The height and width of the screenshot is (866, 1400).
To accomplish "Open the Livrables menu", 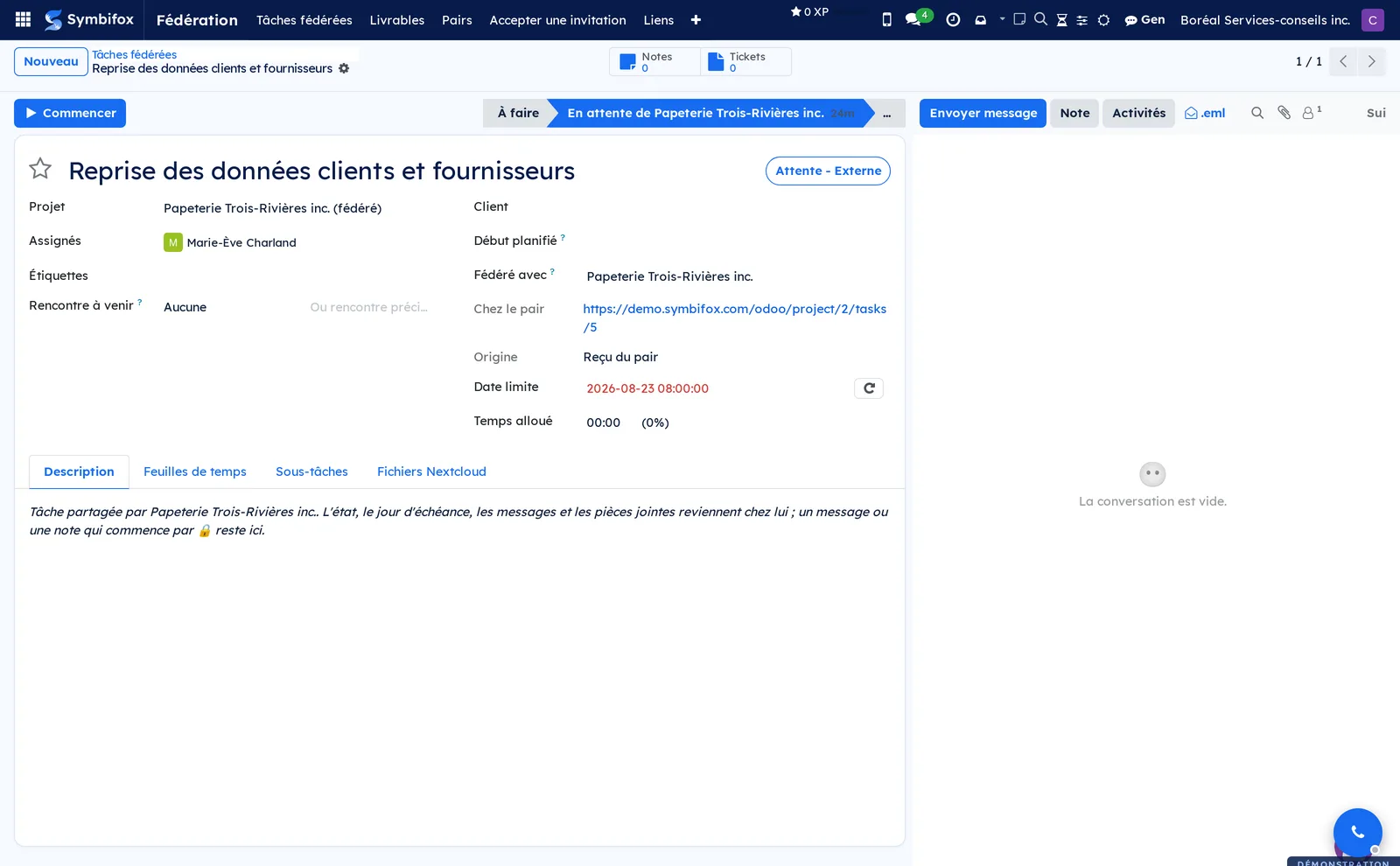I will (x=397, y=20).
